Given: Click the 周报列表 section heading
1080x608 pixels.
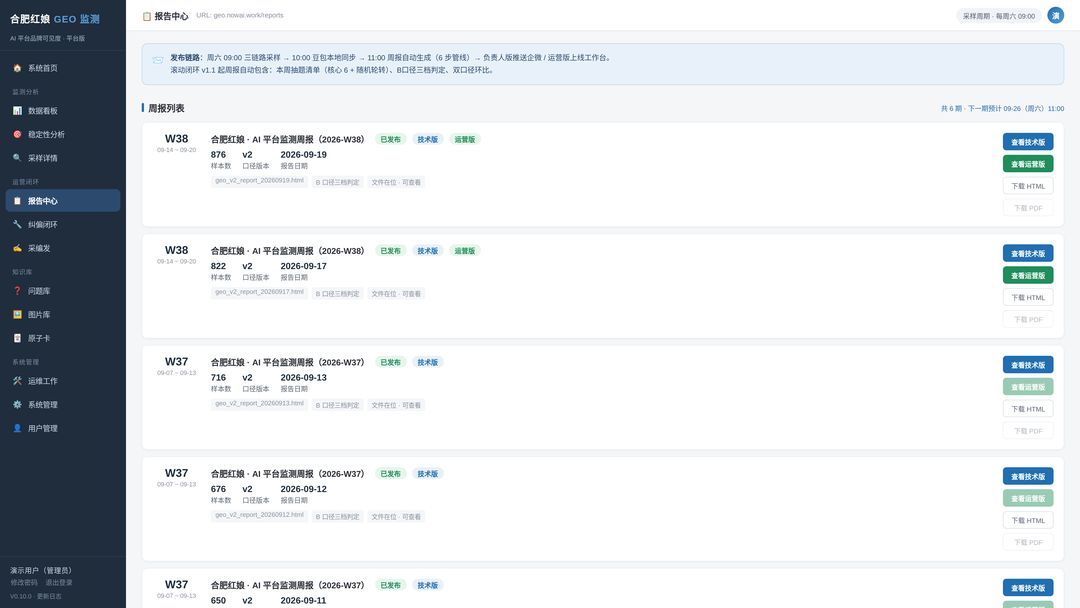Looking at the screenshot, I should 166,108.
